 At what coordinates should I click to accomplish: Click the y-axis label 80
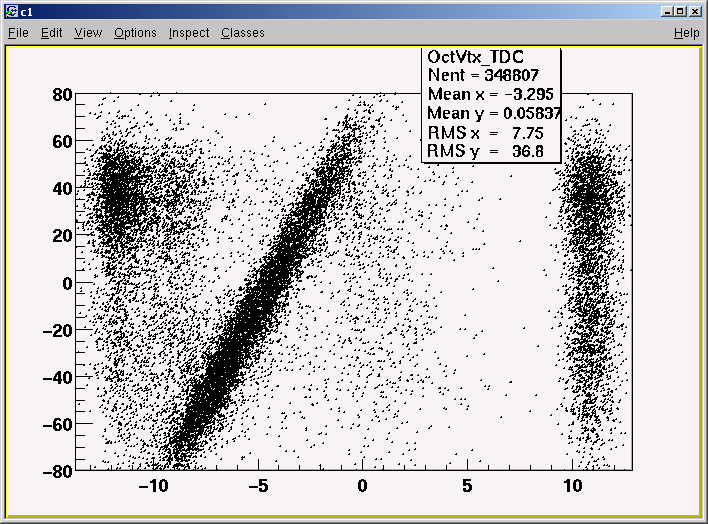[x=62, y=95]
